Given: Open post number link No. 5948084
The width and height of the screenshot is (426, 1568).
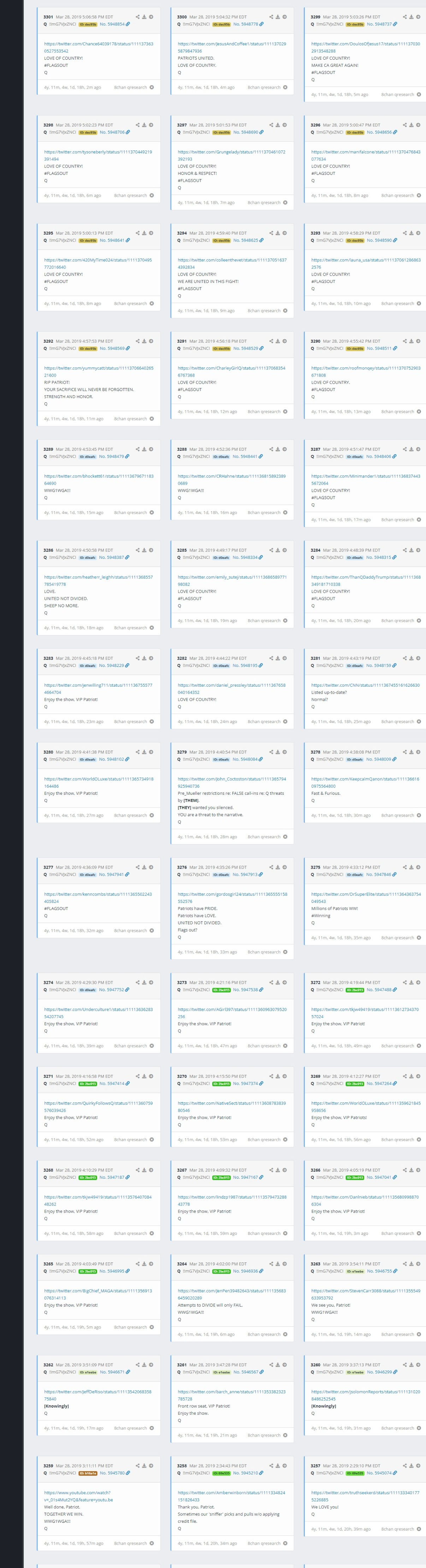Looking at the screenshot, I should pos(246,759).
